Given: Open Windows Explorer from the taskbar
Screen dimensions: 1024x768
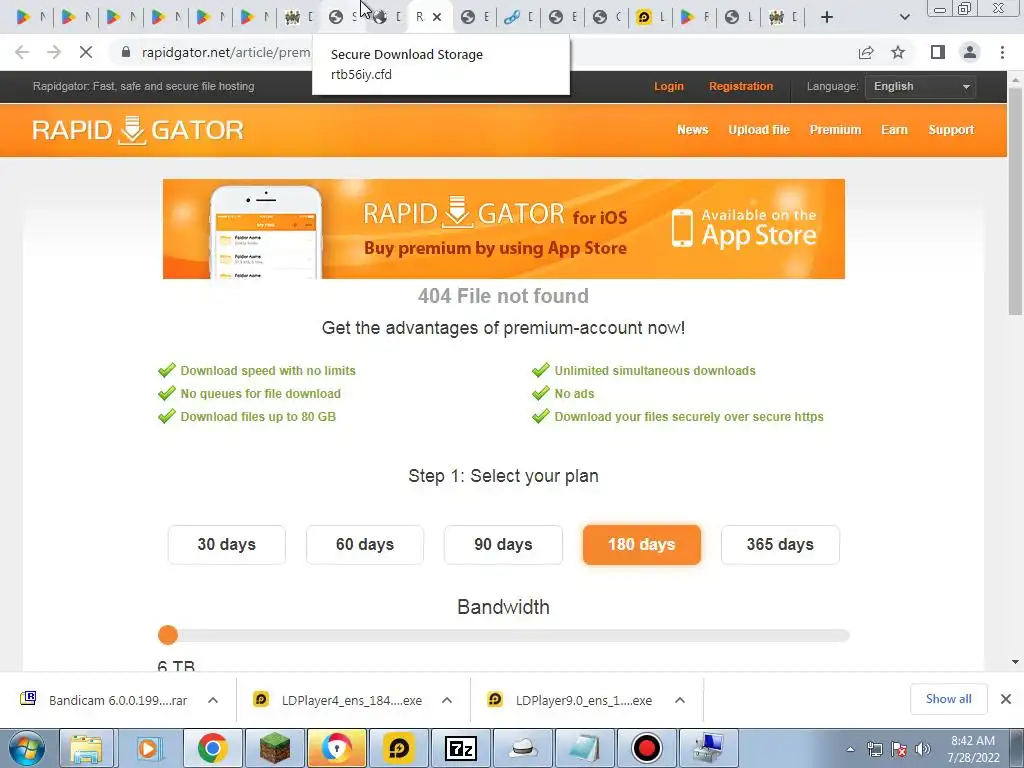Looking at the screenshot, I should click(86, 748).
